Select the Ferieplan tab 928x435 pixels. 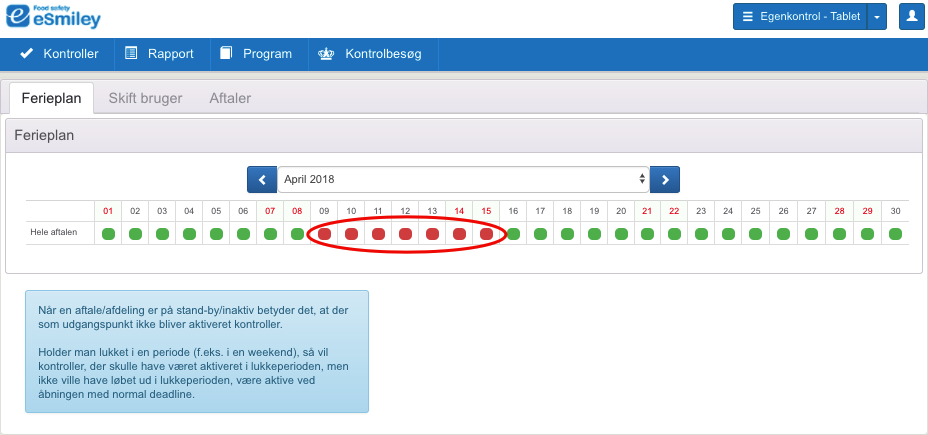[51, 98]
